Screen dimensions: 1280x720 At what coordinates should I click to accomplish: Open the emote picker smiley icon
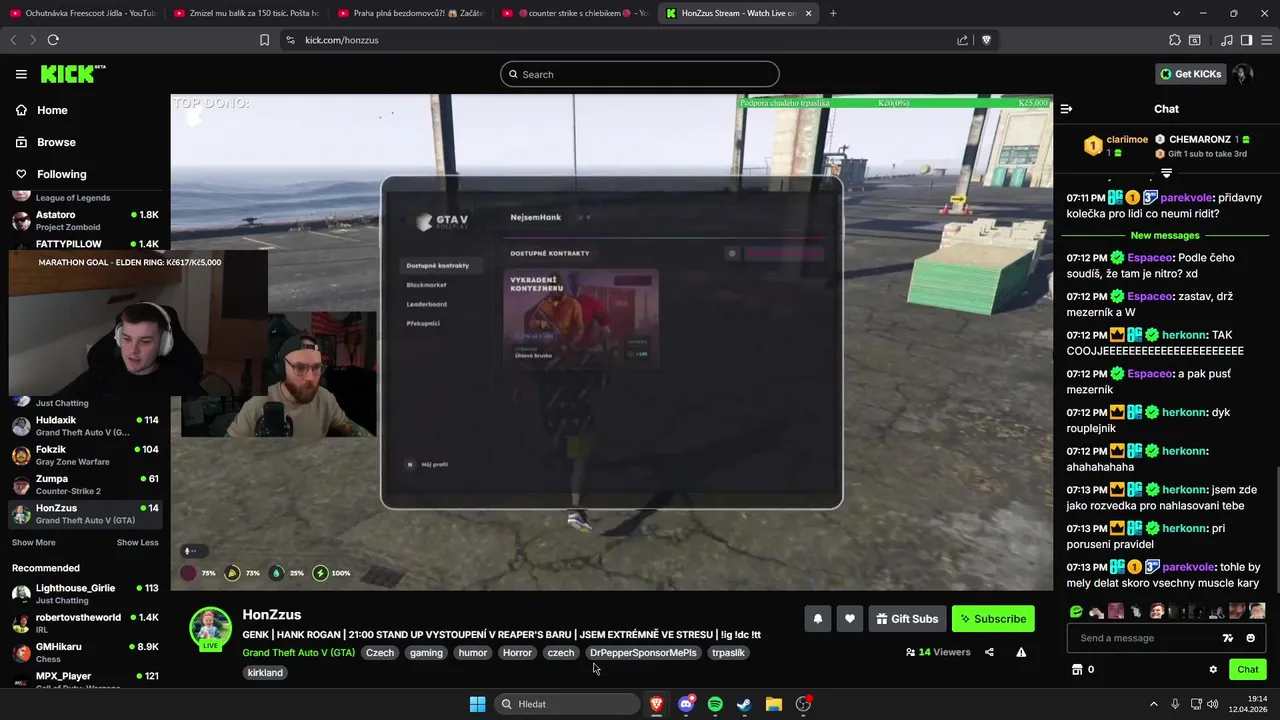(x=1250, y=638)
